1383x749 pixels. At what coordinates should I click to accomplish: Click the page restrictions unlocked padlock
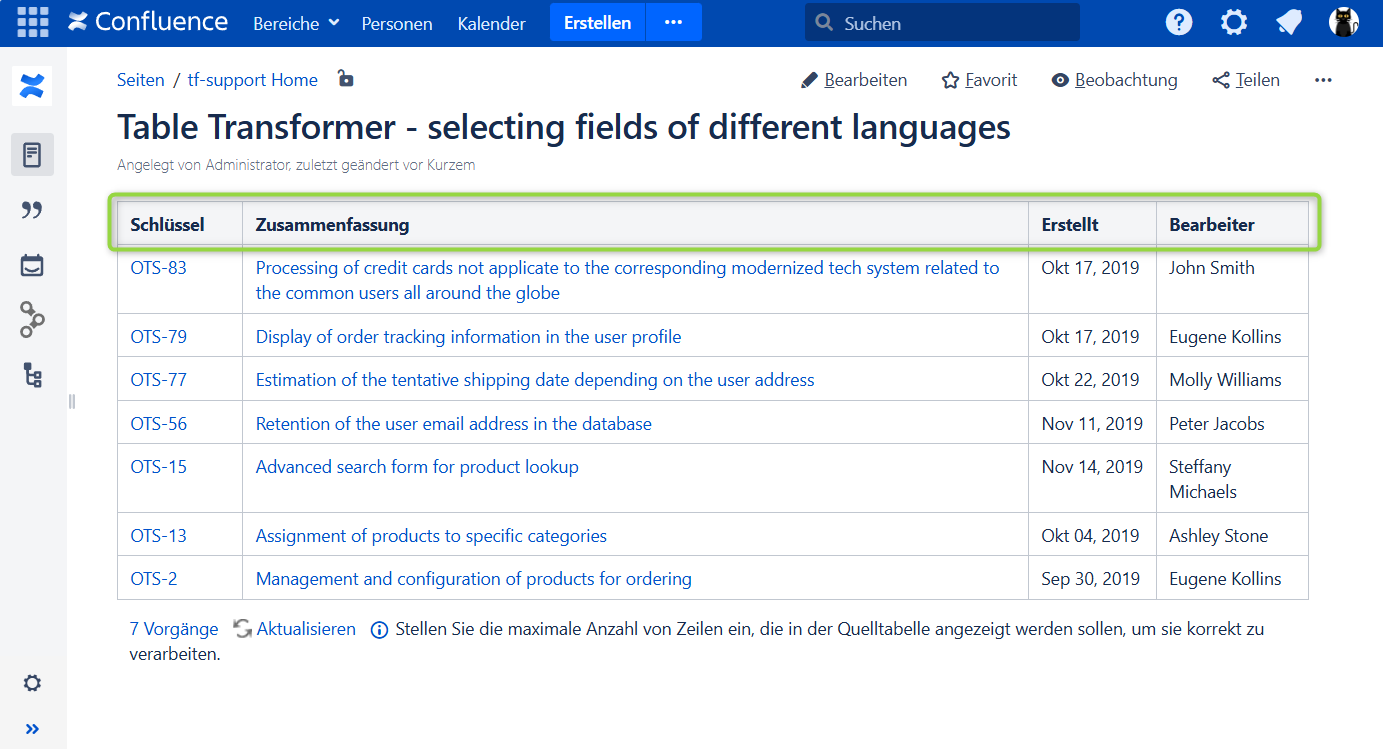346,79
